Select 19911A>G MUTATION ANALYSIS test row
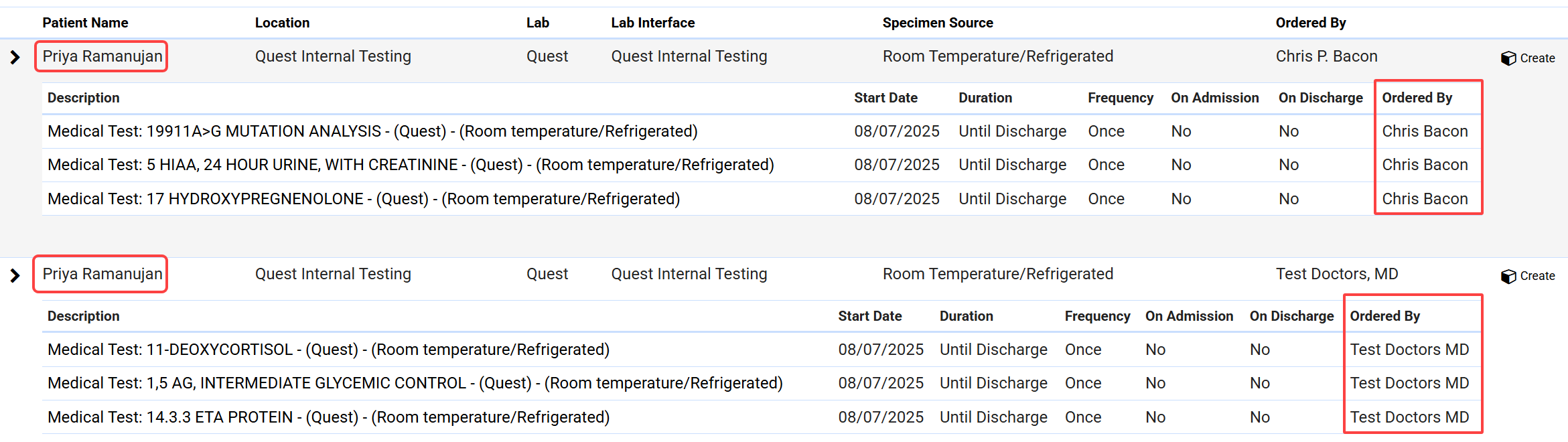The image size is (1568, 442). (372, 131)
